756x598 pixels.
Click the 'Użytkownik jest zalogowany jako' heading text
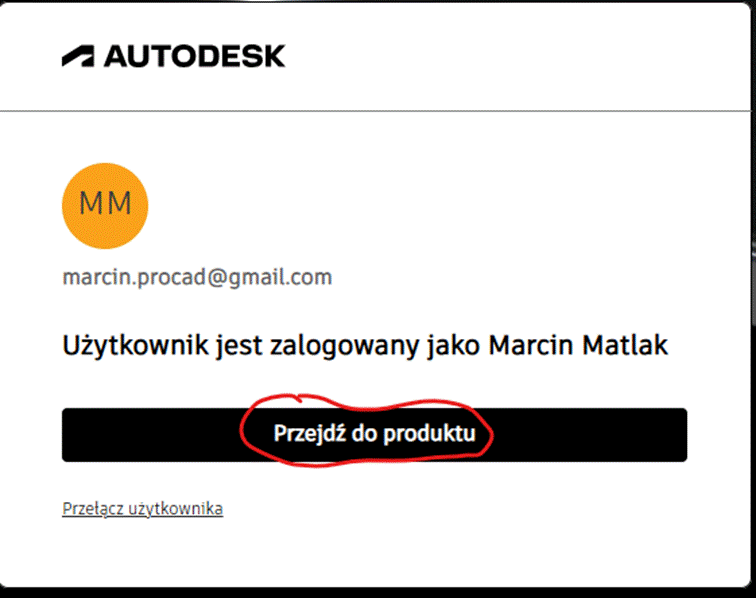pyautogui.click(x=270, y=346)
